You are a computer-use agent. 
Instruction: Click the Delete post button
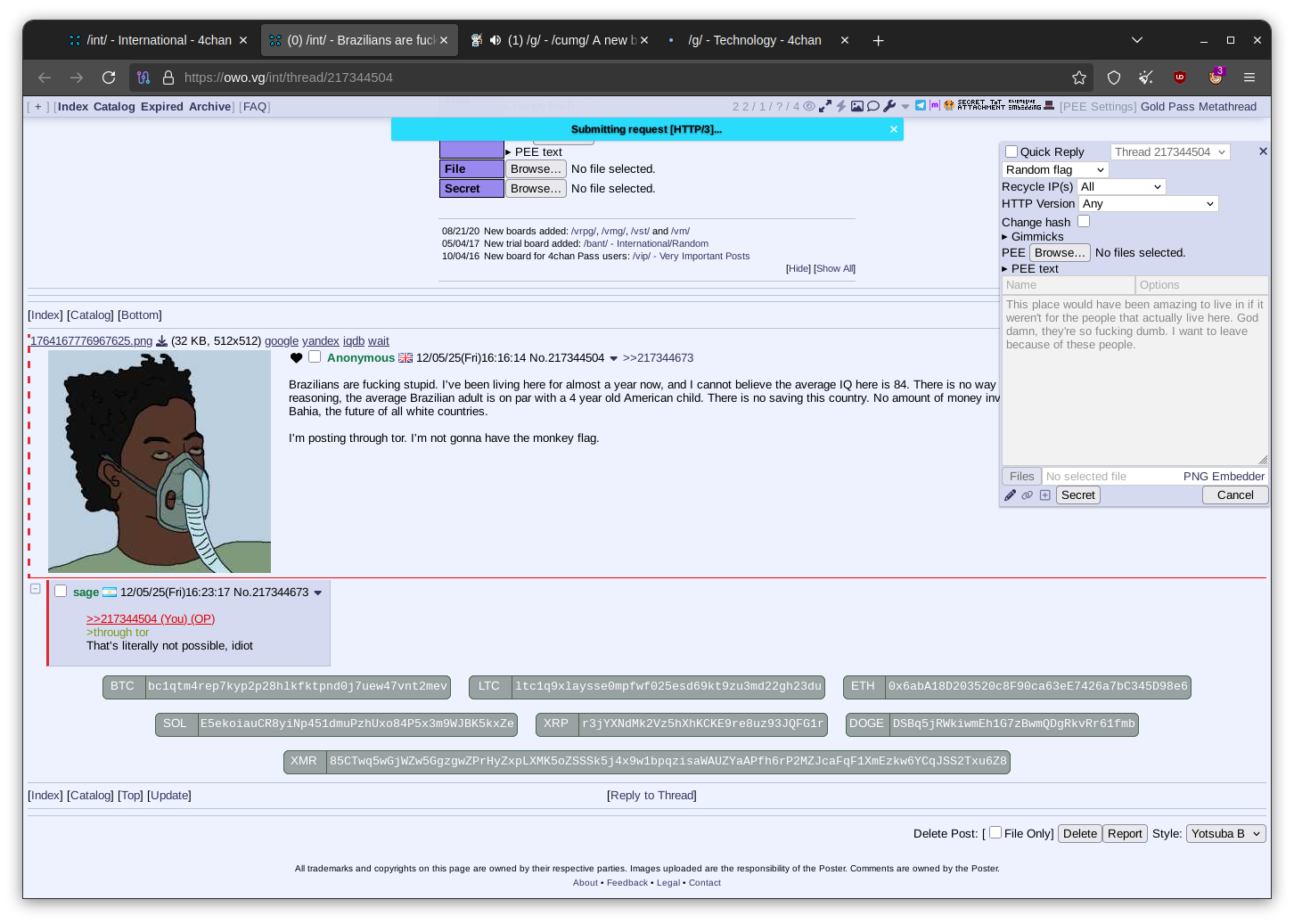1080,834
